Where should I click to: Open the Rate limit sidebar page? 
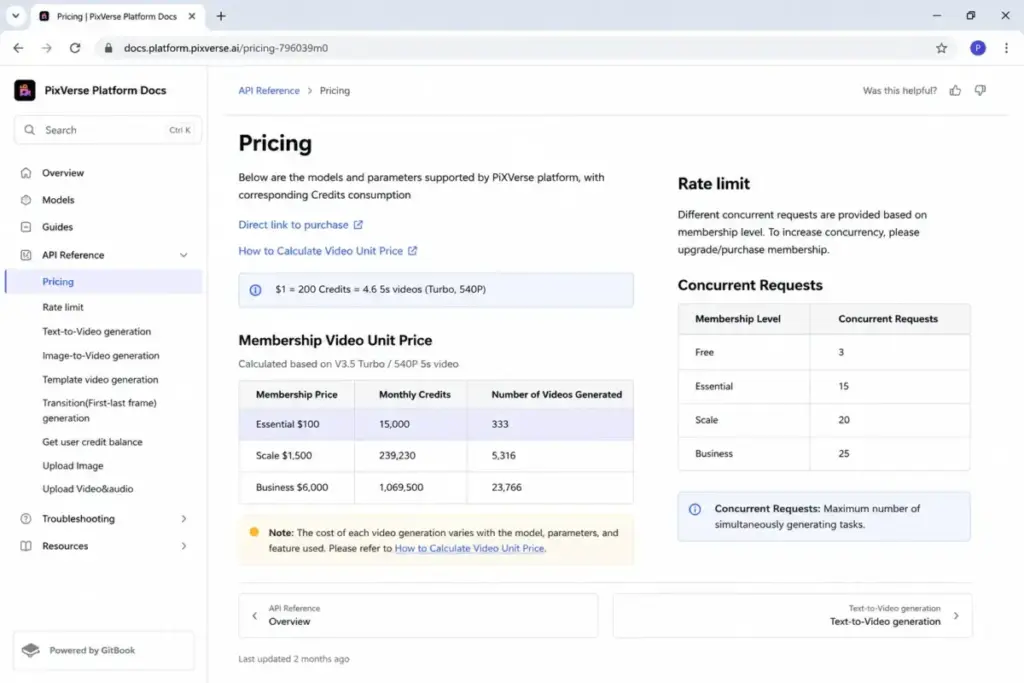coord(63,307)
